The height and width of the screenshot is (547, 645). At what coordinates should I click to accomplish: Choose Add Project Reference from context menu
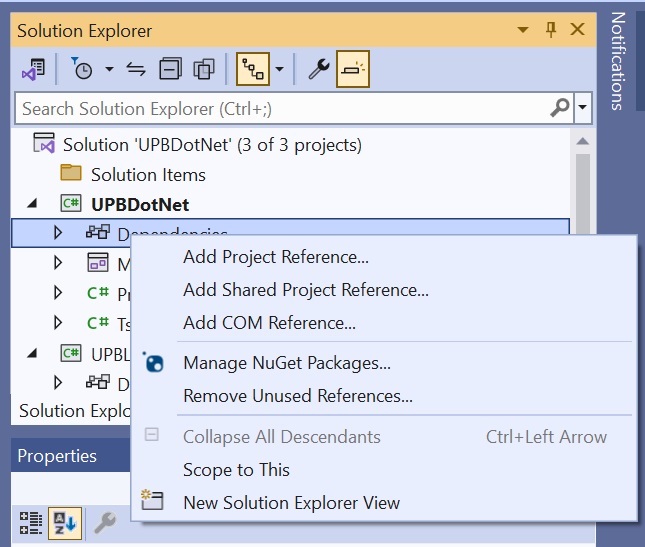[275, 257]
